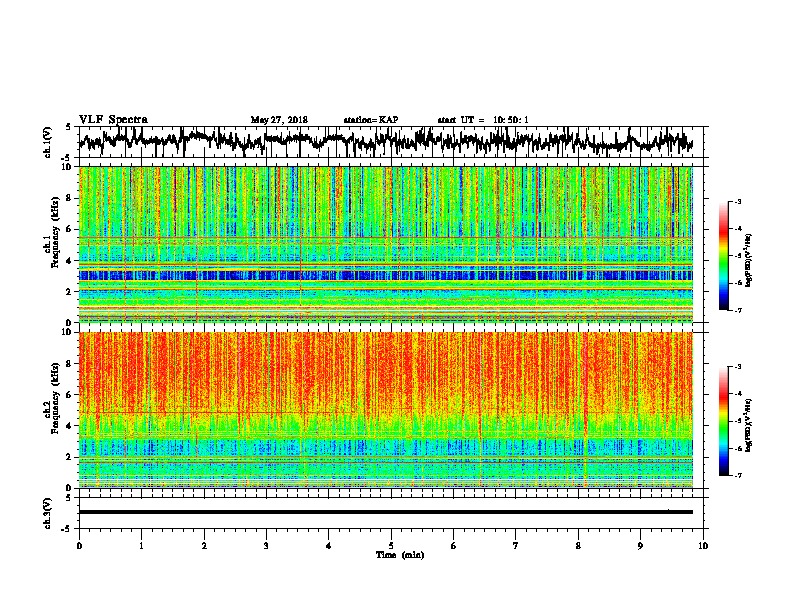Click the 'ch.3(V)' axis label
The height and width of the screenshot is (612, 792).
tap(48, 514)
